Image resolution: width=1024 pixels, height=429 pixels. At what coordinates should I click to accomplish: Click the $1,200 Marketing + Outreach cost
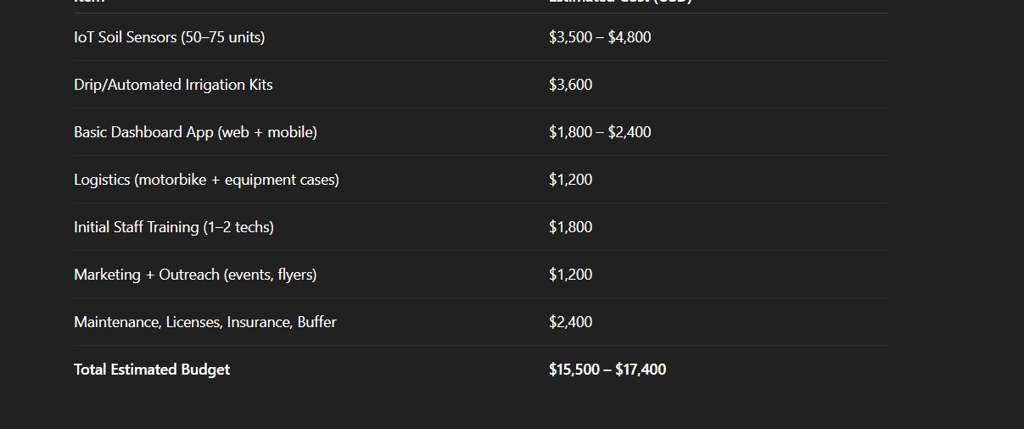[571, 275]
